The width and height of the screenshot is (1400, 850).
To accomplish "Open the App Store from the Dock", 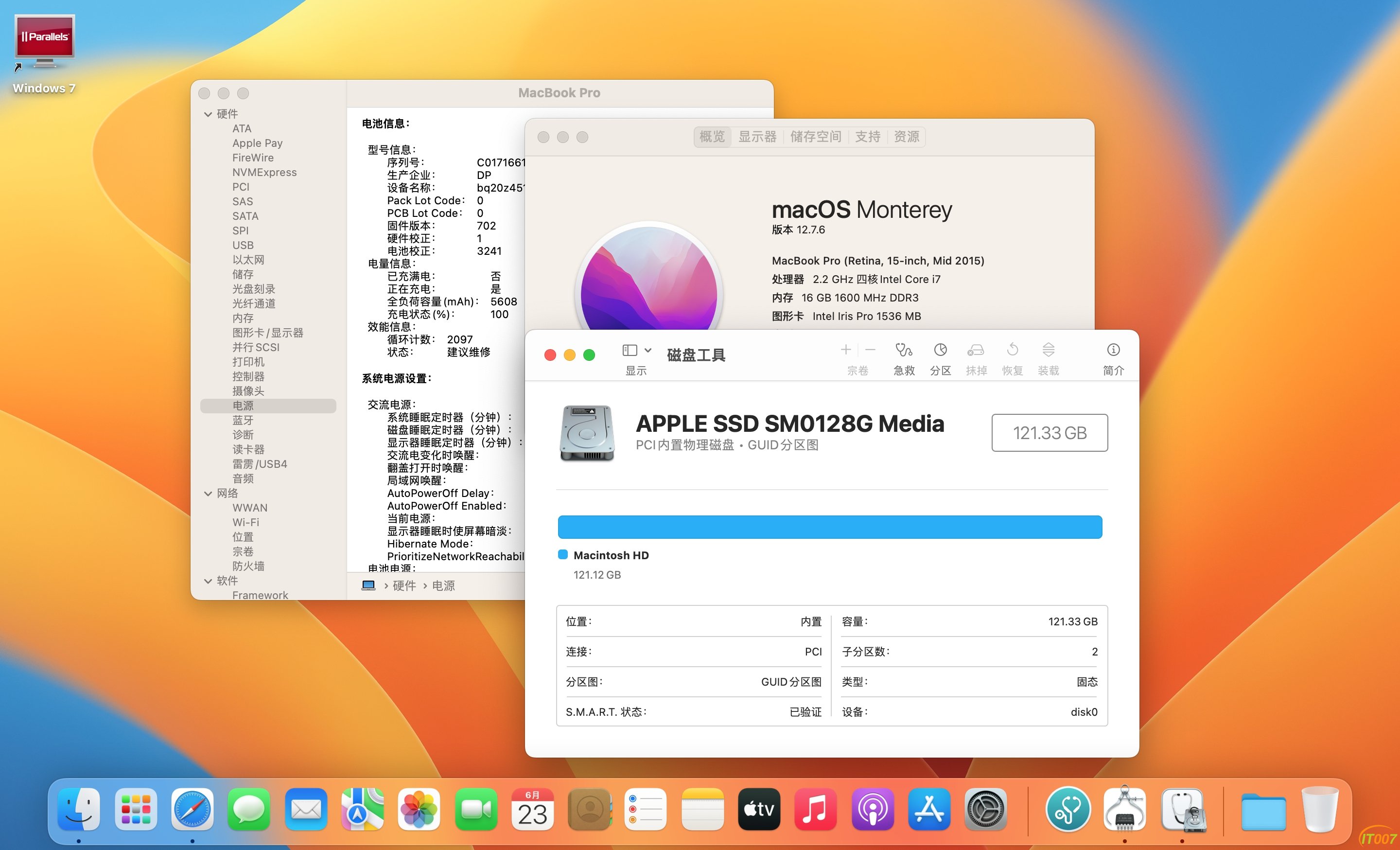I will pos(929,809).
